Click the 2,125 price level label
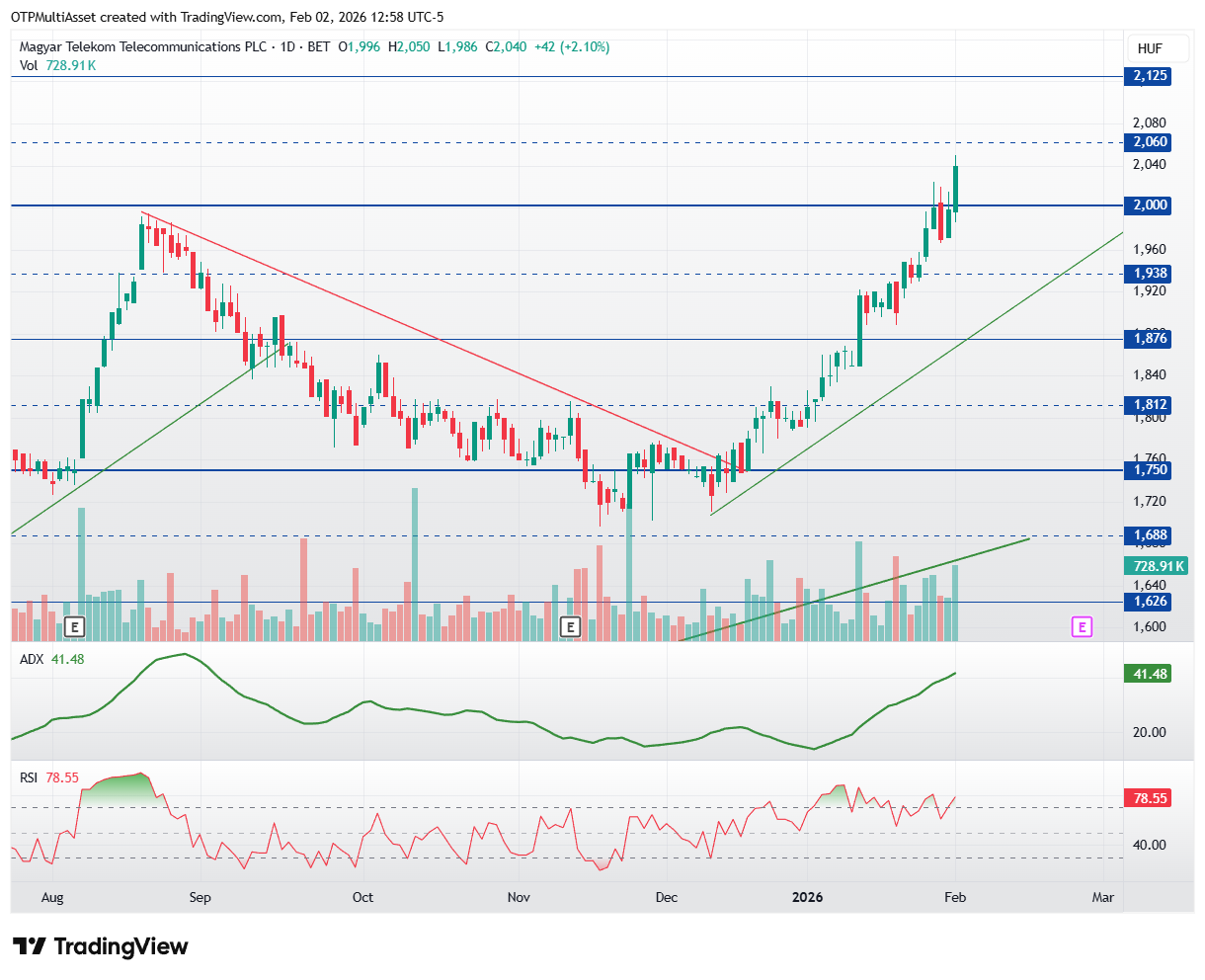1205x980 pixels. [1150, 76]
